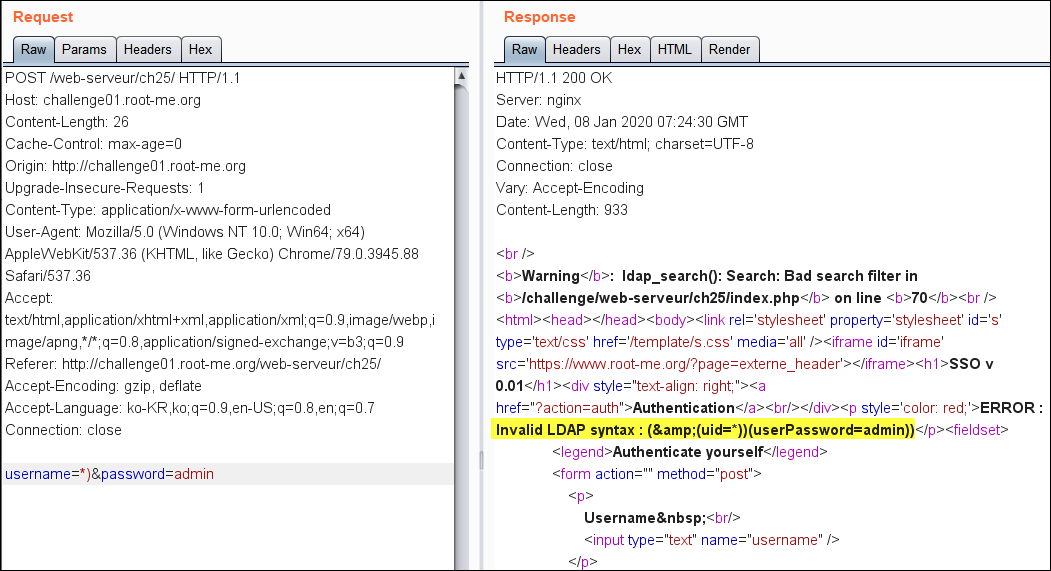Click the Upgrade-Insecure-Requests: 1 line
The width and height of the screenshot is (1051, 571).
point(105,188)
